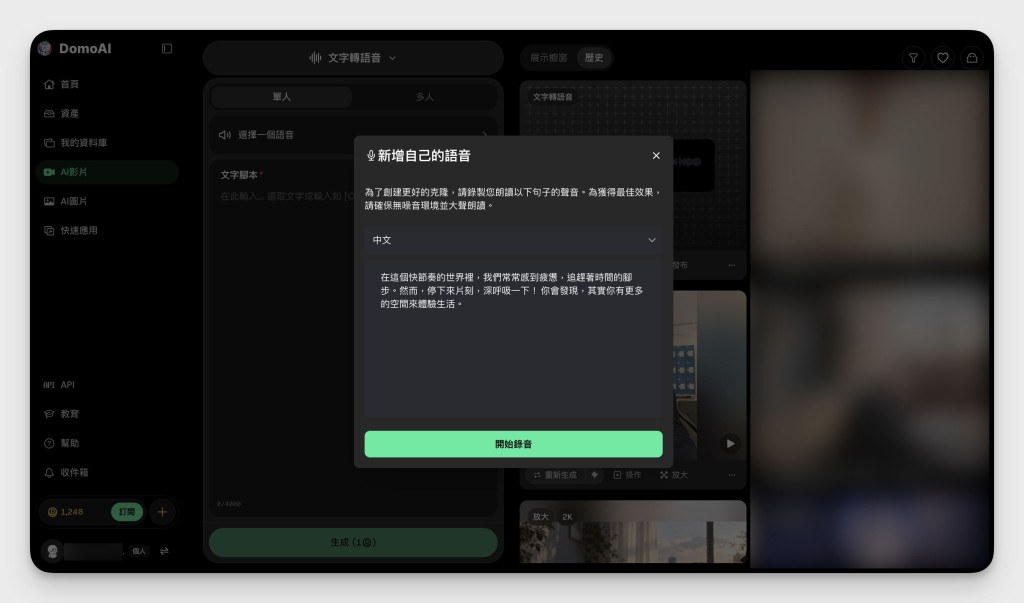Expand the 中文 language dropdown

click(513, 240)
